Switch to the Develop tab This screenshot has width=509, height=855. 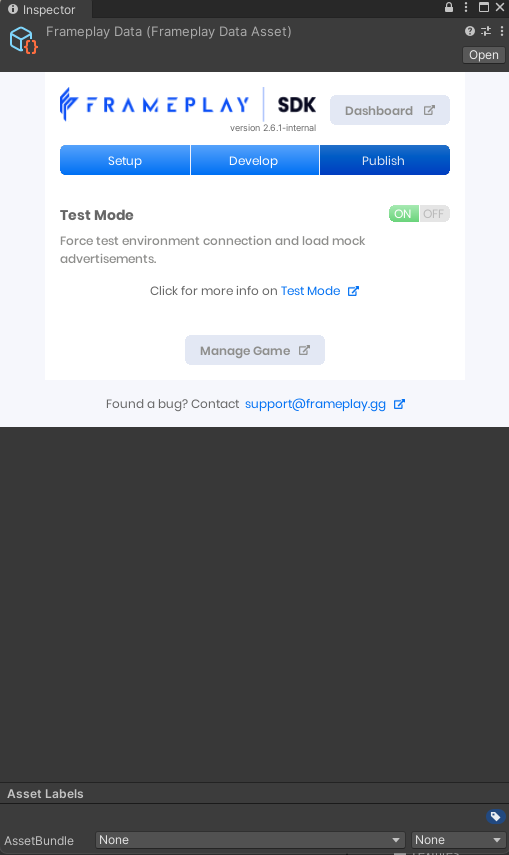click(x=254, y=160)
